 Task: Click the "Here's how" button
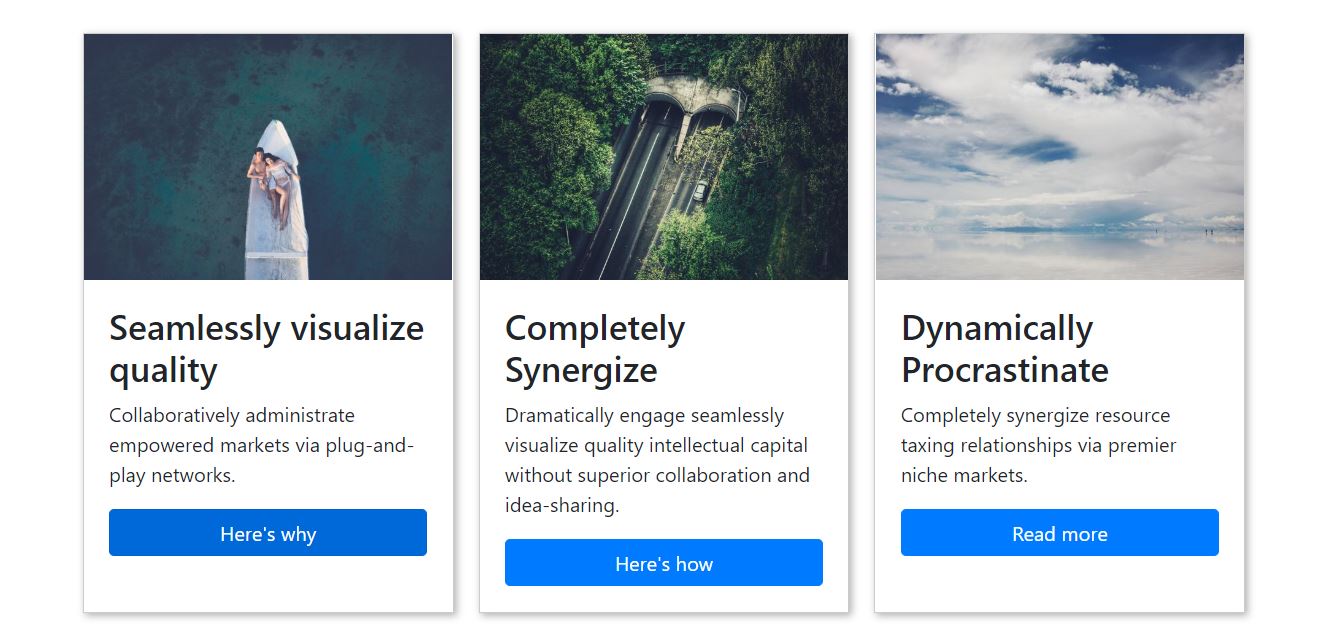664,563
